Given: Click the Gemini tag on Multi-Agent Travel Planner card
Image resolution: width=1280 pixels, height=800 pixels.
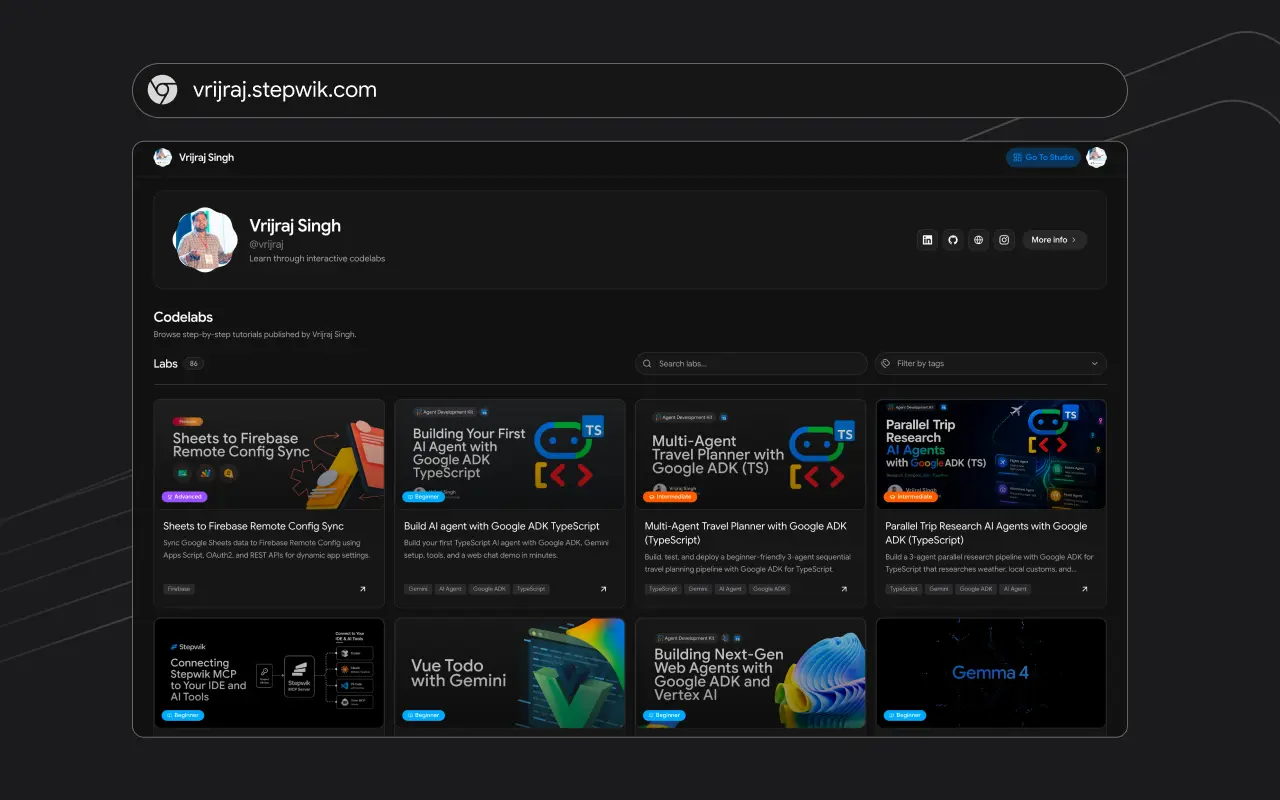Looking at the screenshot, I should (698, 589).
